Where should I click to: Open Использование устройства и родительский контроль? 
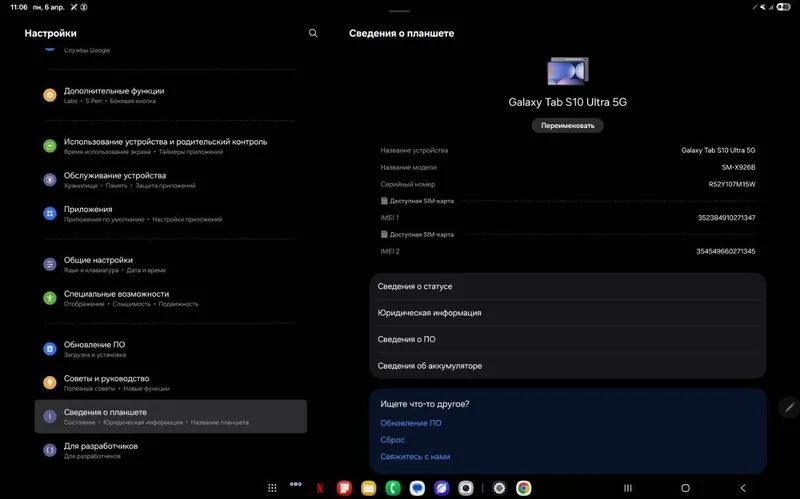pyautogui.click(x=170, y=146)
